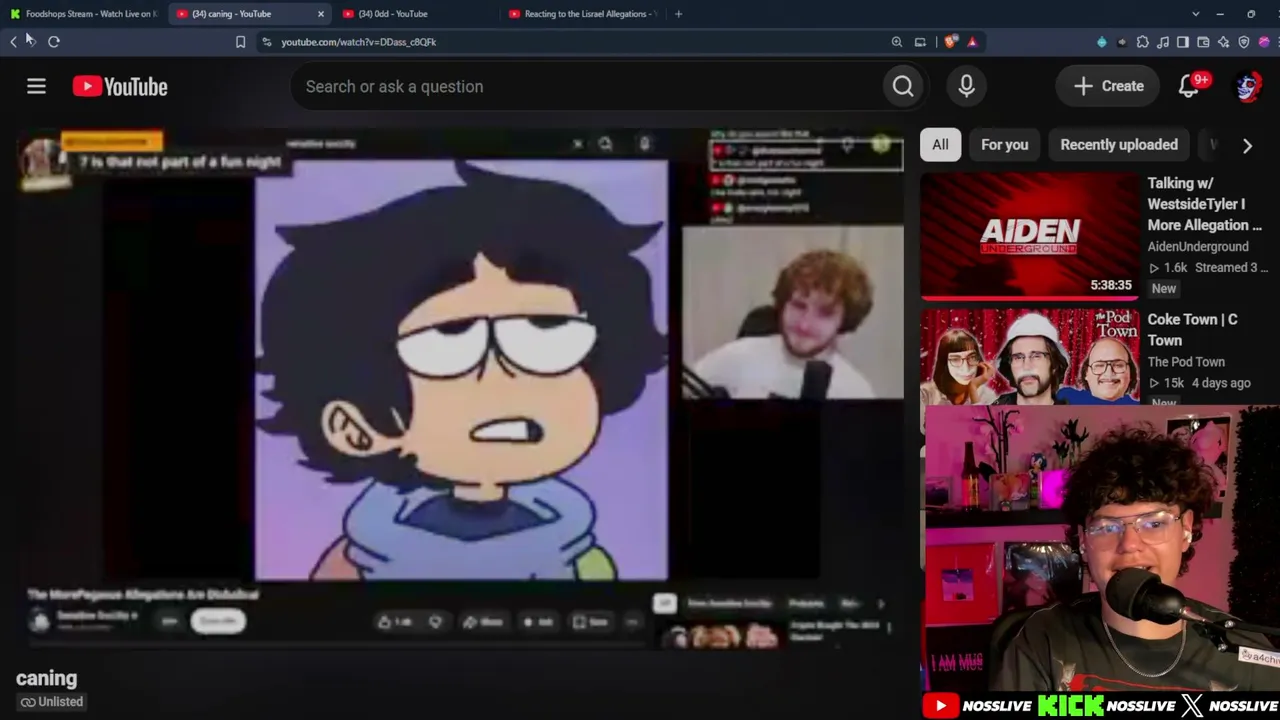
Task: Open the zoom magnifier in address bar
Action: pos(897,42)
